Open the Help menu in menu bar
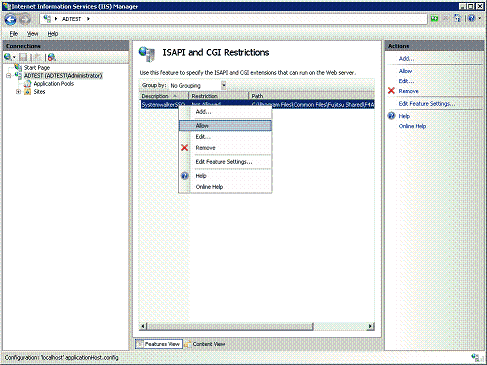 click(x=53, y=34)
